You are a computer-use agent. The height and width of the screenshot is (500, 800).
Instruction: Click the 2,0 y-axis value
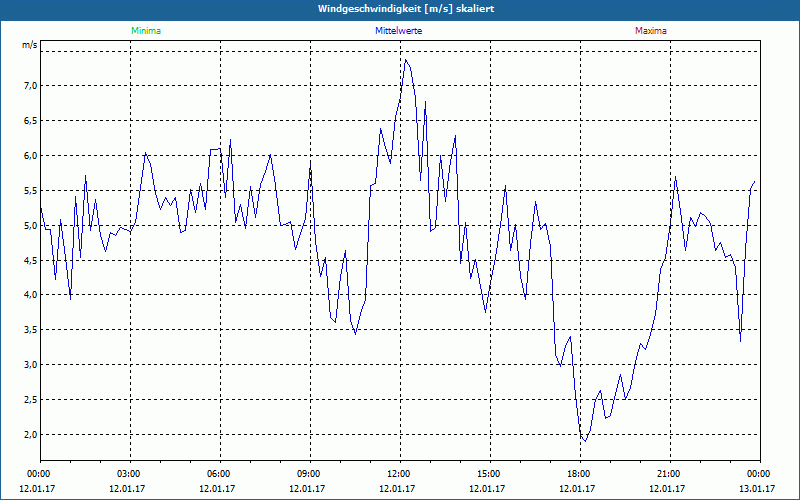(x=31, y=435)
